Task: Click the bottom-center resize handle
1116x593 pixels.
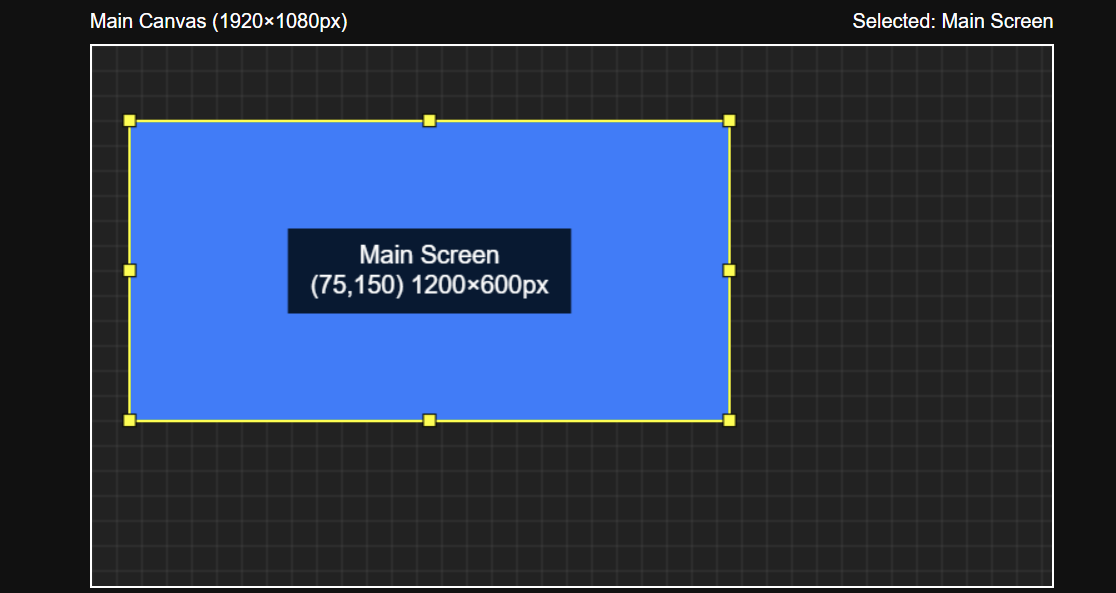Action: click(x=429, y=420)
